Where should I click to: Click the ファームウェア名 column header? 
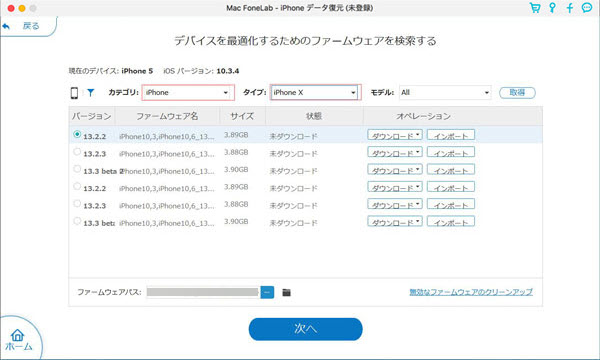point(167,116)
